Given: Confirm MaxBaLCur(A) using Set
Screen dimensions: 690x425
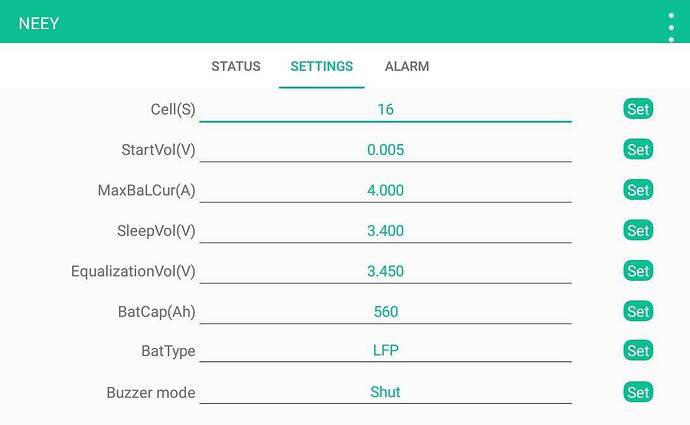Looking at the screenshot, I should coord(638,190).
